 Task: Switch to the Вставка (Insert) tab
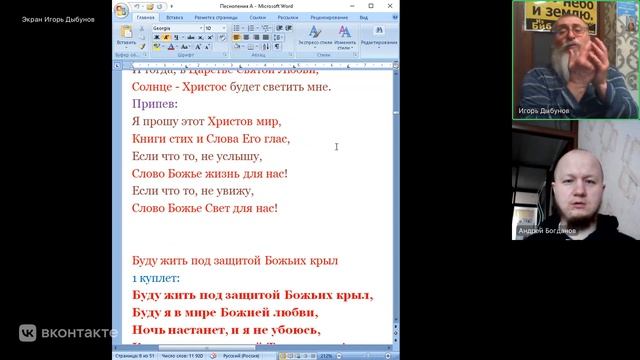(174, 18)
